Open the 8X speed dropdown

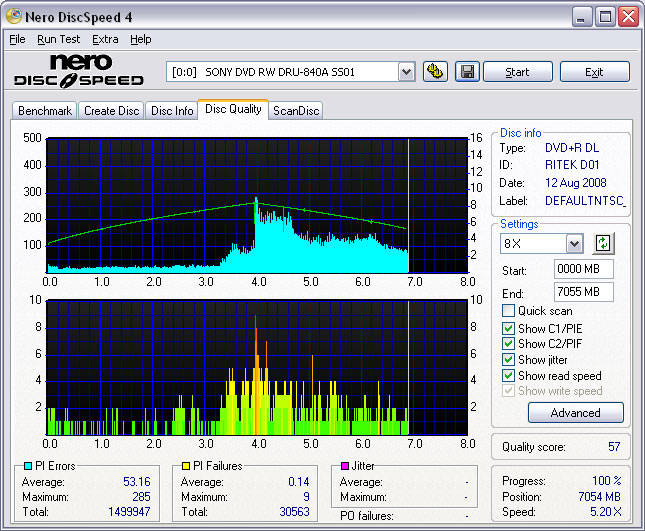pyautogui.click(x=574, y=244)
